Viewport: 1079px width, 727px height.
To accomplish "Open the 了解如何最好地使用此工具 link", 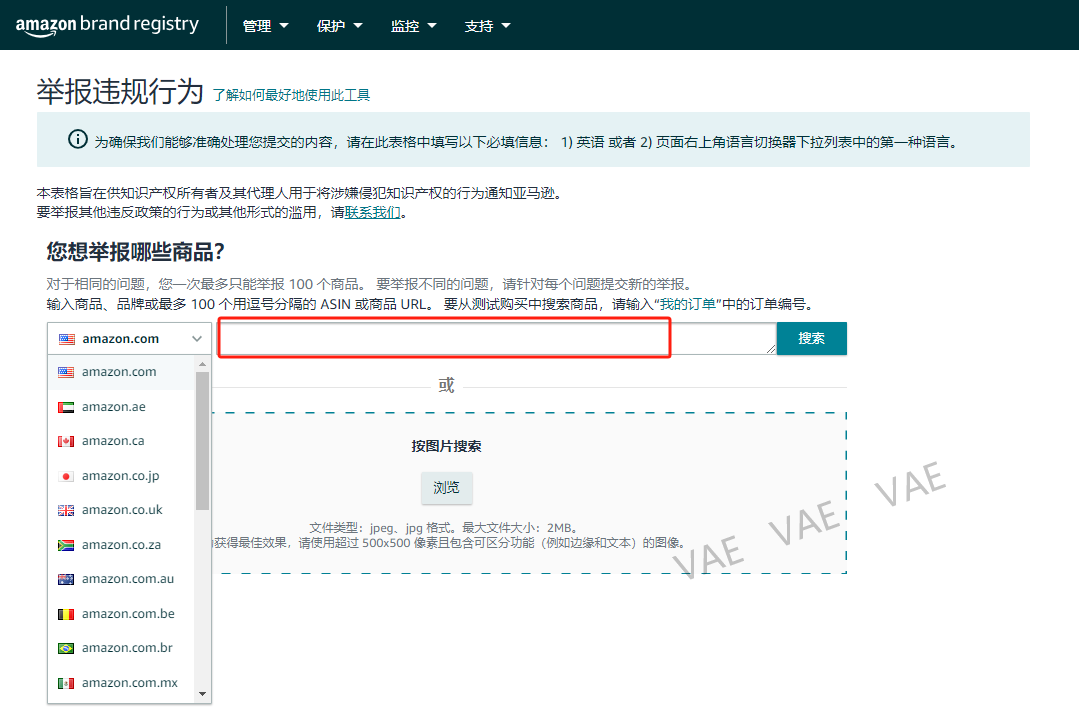I will coord(291,95).
